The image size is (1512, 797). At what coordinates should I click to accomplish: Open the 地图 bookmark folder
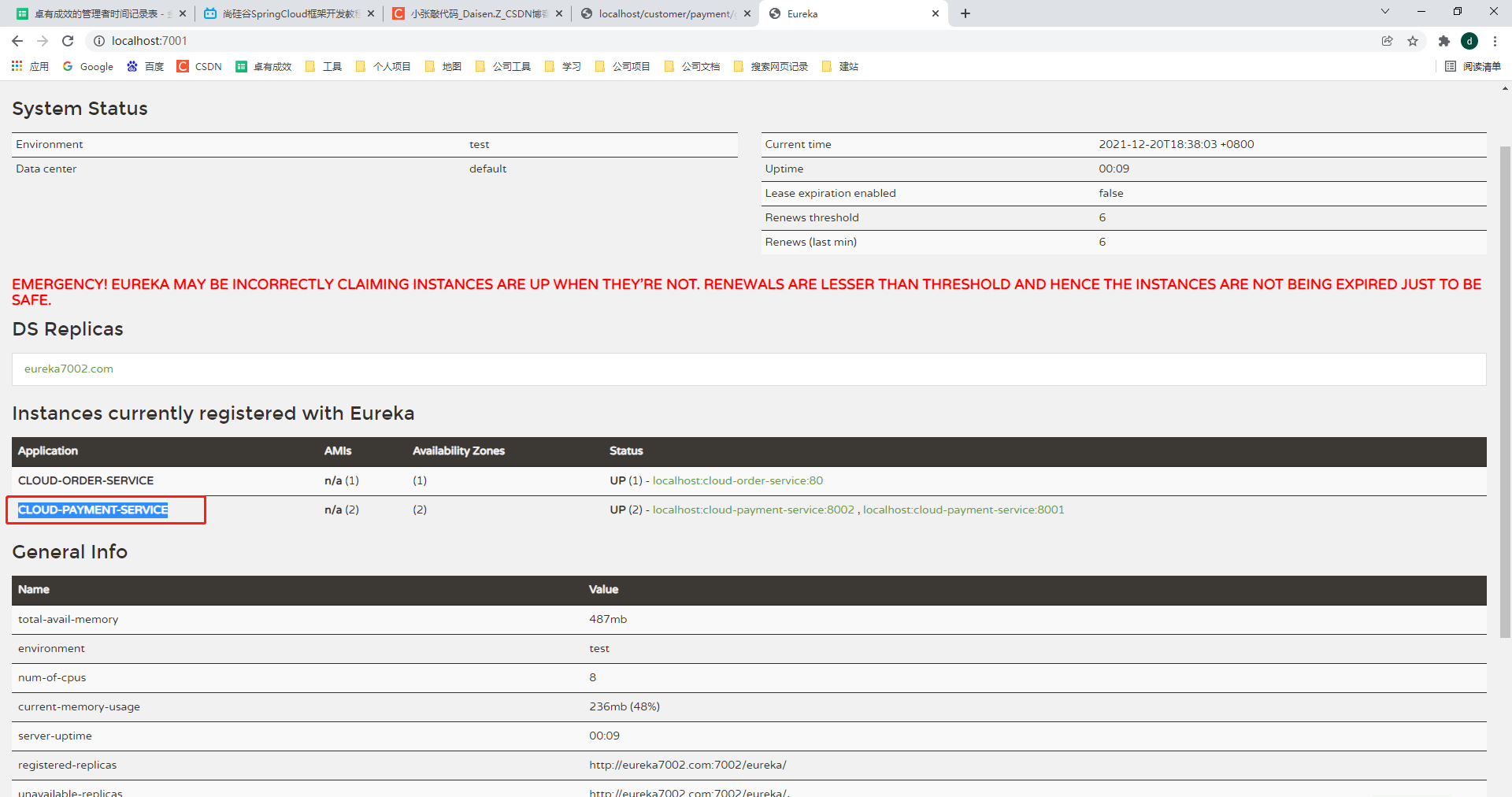tap(443, 66)
